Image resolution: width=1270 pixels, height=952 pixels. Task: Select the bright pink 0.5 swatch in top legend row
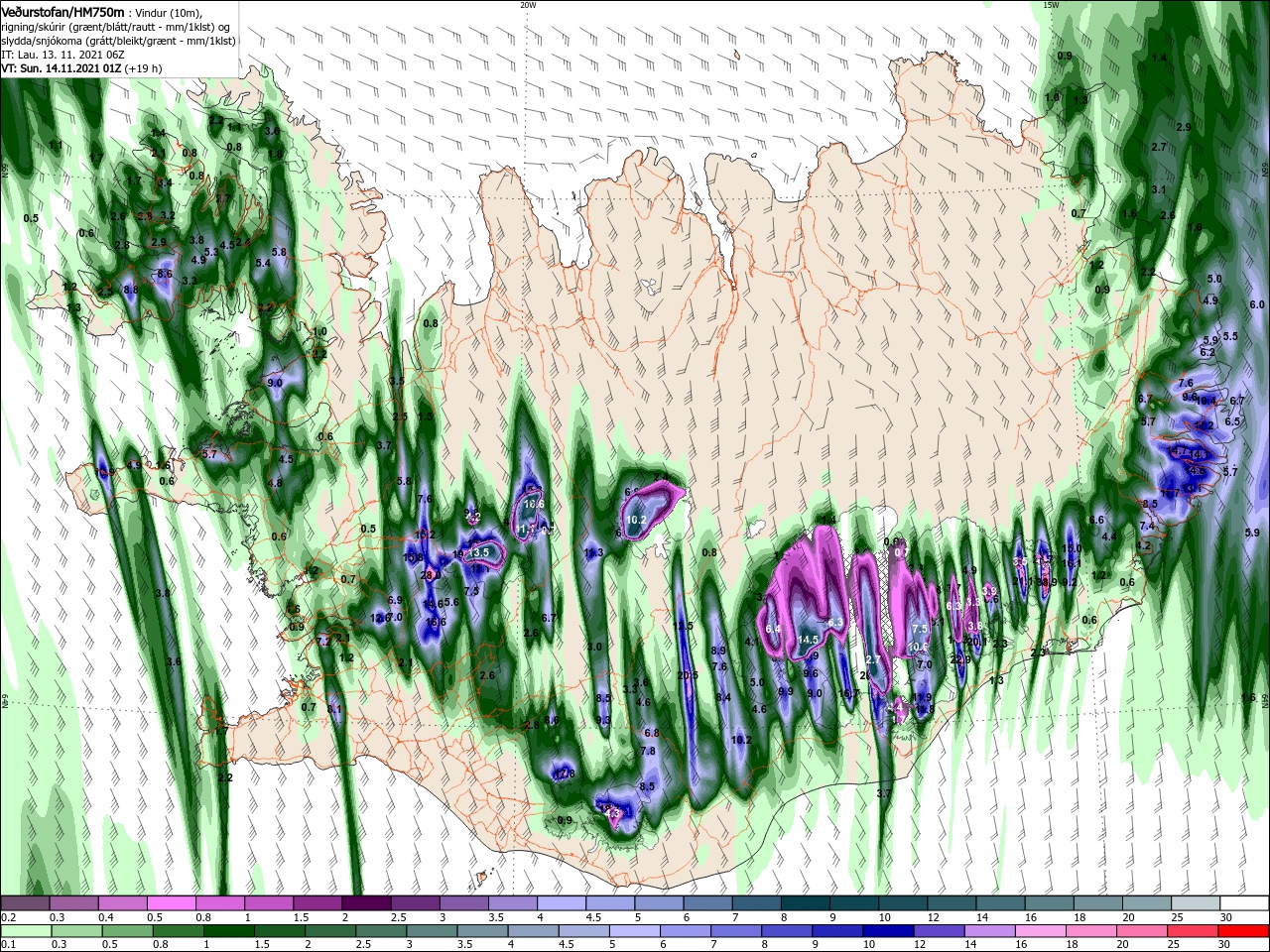coord(171,903)
